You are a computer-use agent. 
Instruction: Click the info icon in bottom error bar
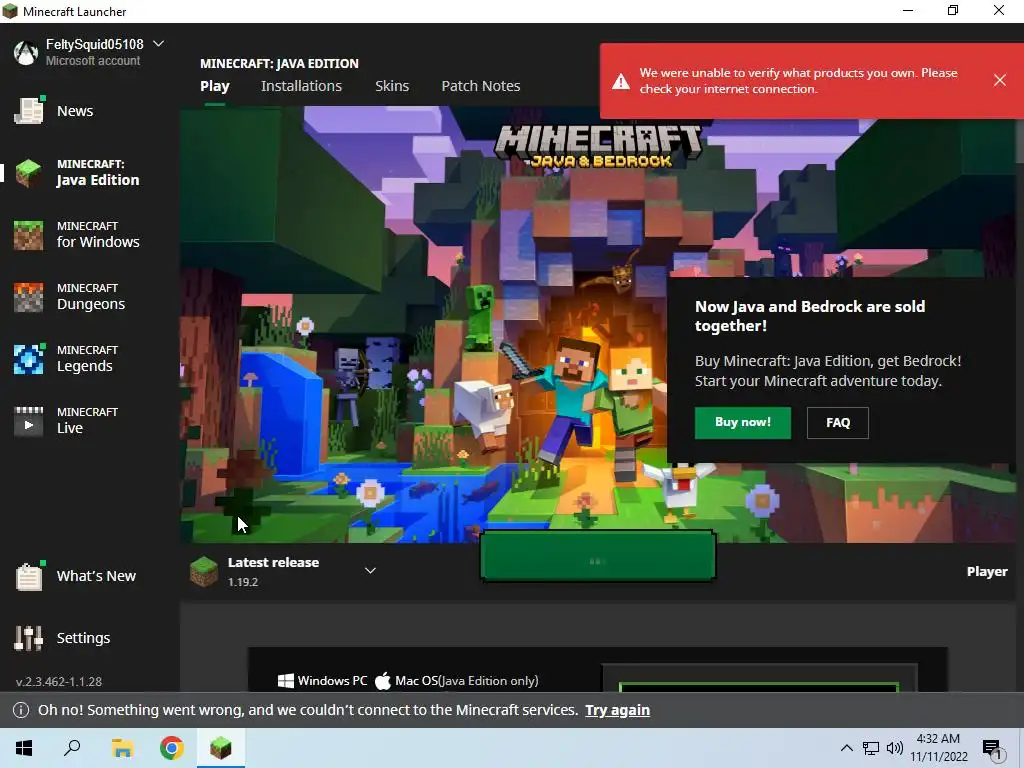tap(21, 710)
